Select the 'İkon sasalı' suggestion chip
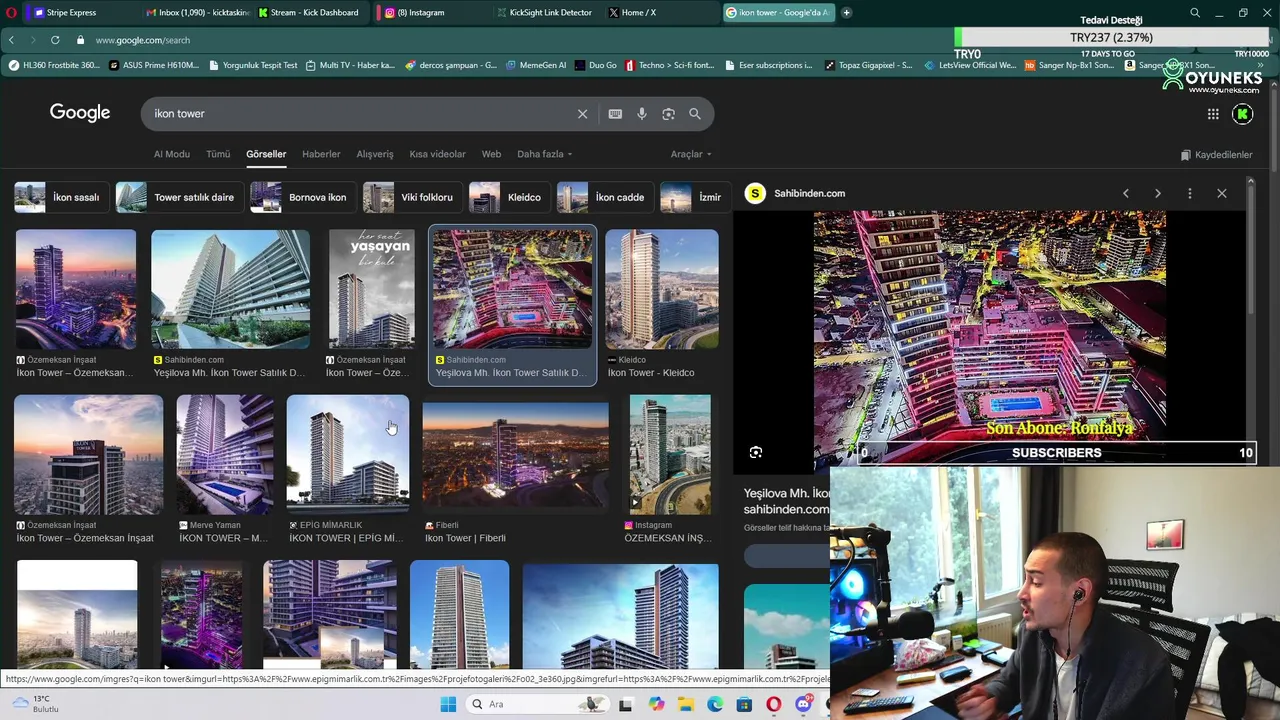The image size is (1280, 720). [x=60, y=197]
